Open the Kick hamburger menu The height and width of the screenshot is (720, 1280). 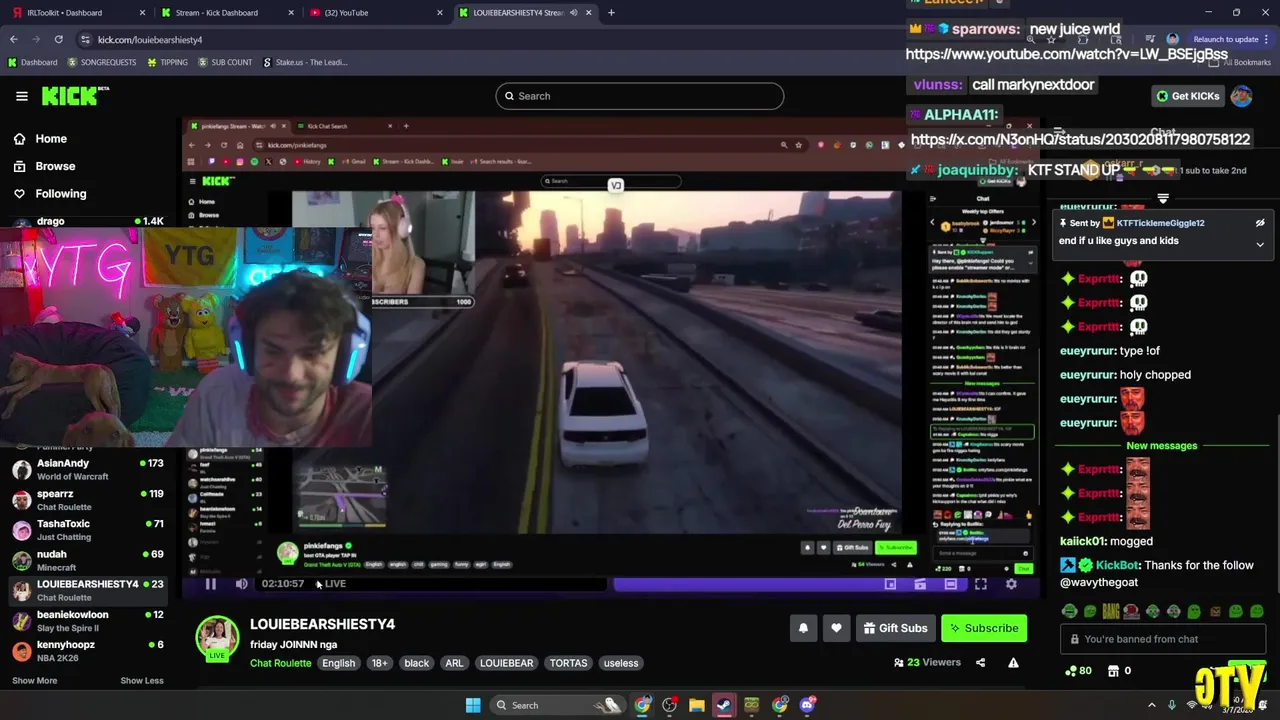[21, 96]
